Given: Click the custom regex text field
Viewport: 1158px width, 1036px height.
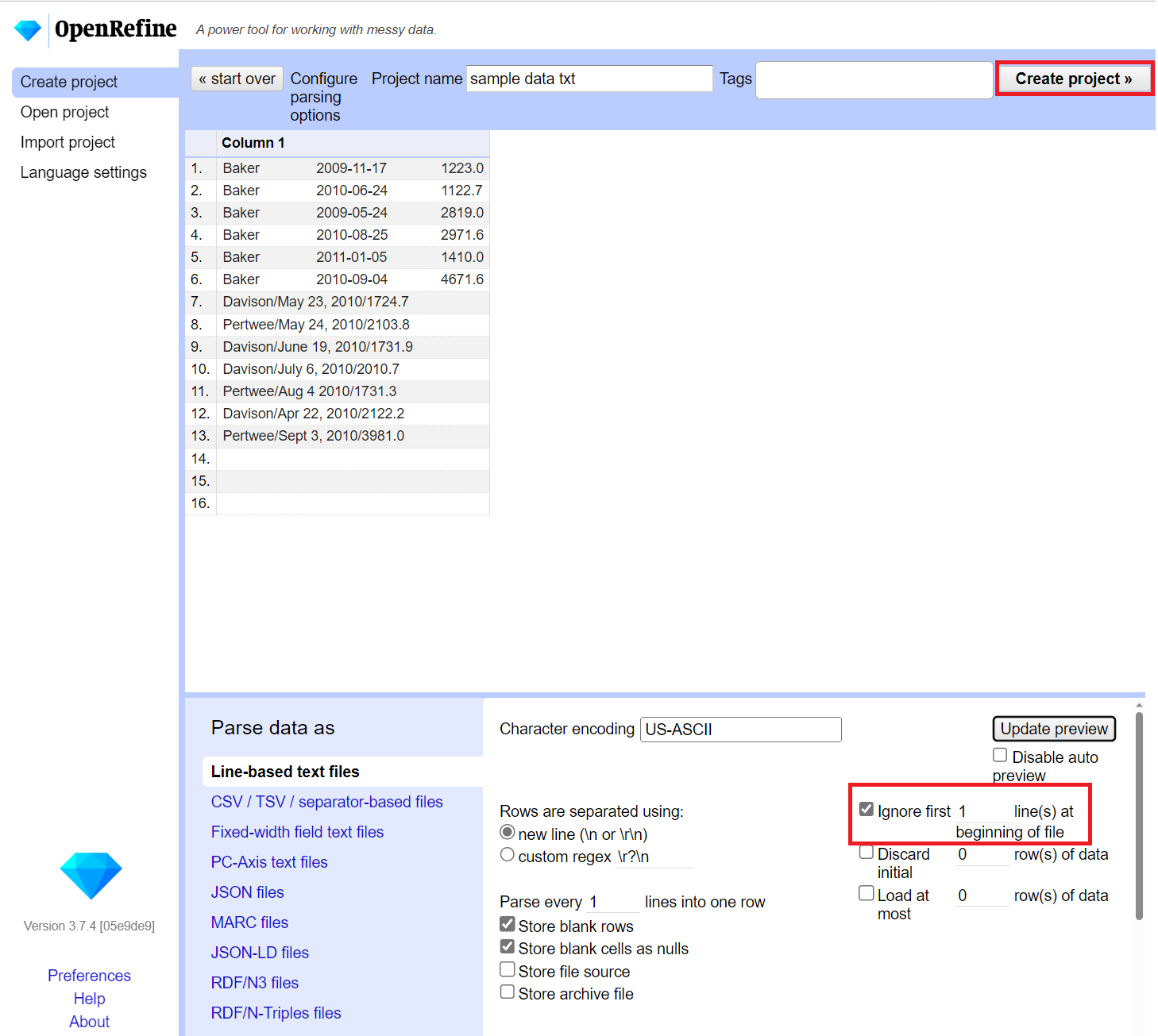Looking at the screenshot, I should point(654,857).
